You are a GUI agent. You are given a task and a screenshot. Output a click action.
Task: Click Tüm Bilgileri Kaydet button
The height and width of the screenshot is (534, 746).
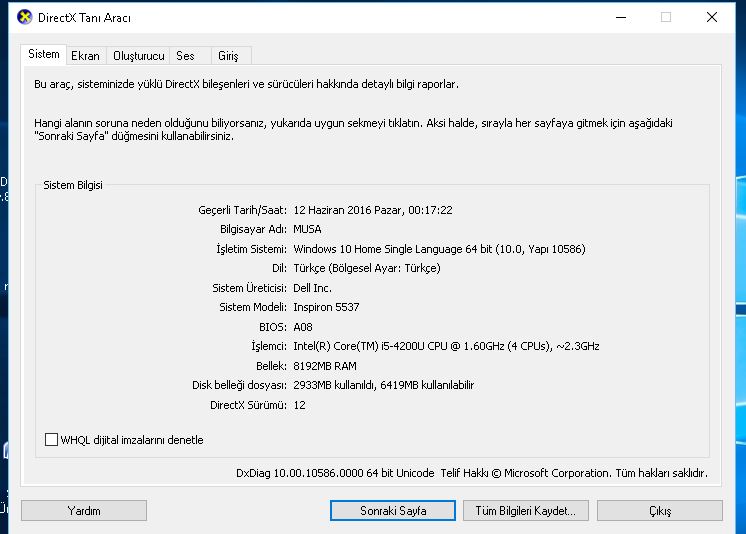526,511
